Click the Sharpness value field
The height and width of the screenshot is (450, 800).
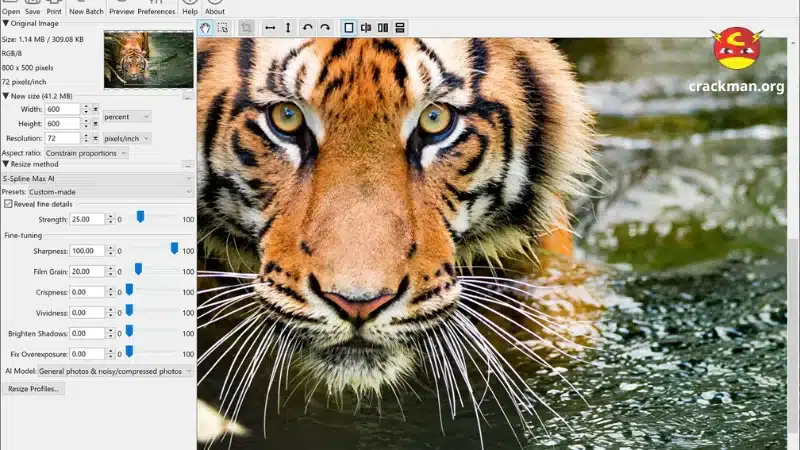(87, 251)
